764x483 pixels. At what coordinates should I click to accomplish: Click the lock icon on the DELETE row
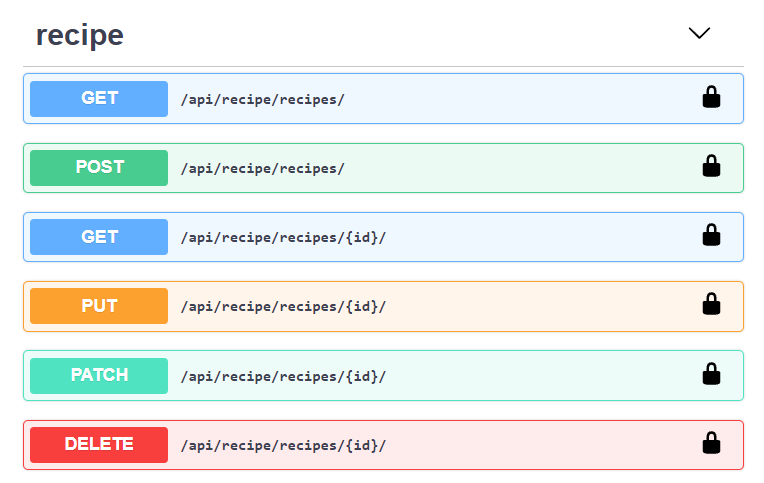click(711, 443)
